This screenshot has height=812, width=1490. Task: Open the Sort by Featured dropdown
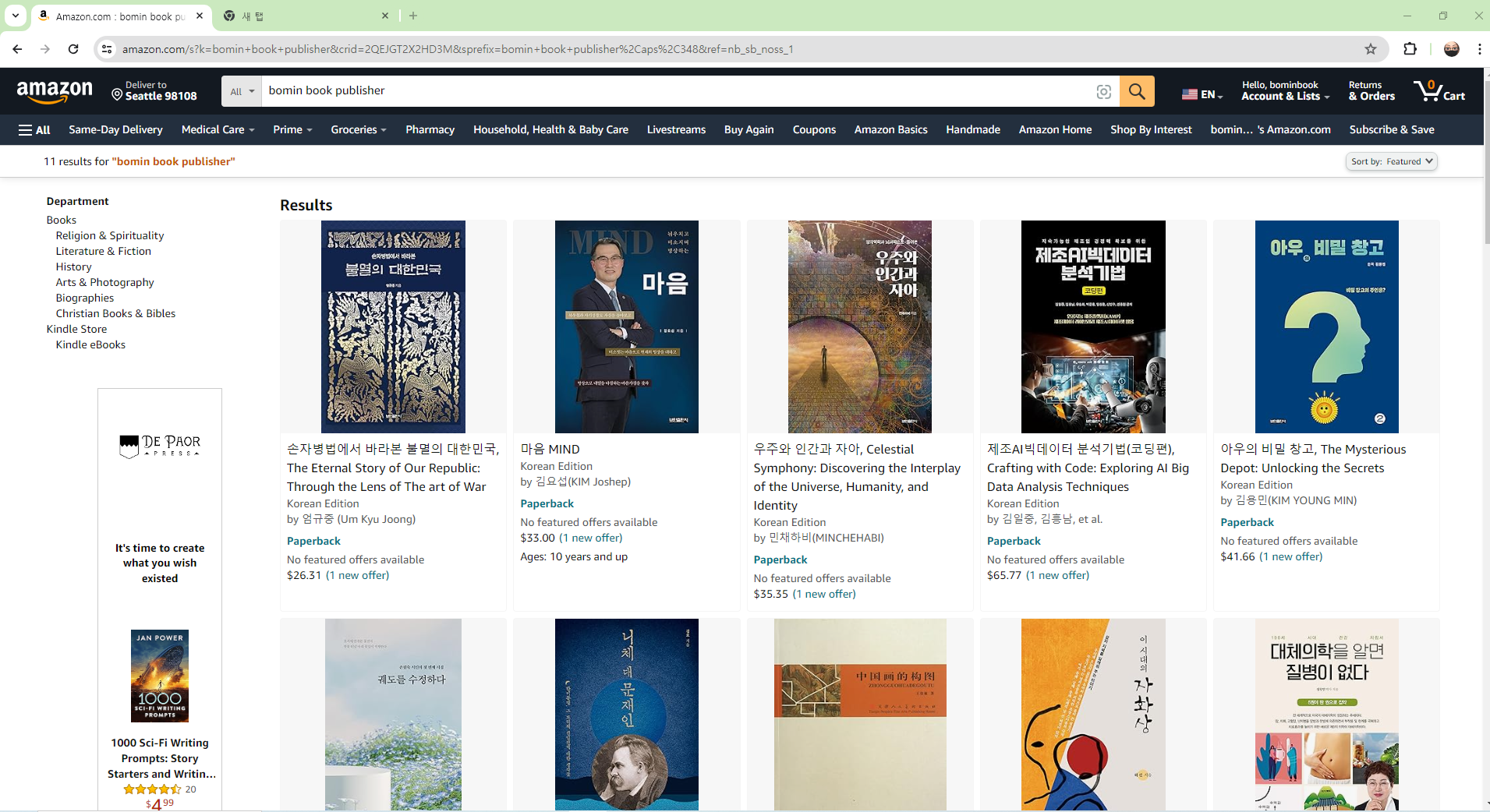click(1392, 161)
